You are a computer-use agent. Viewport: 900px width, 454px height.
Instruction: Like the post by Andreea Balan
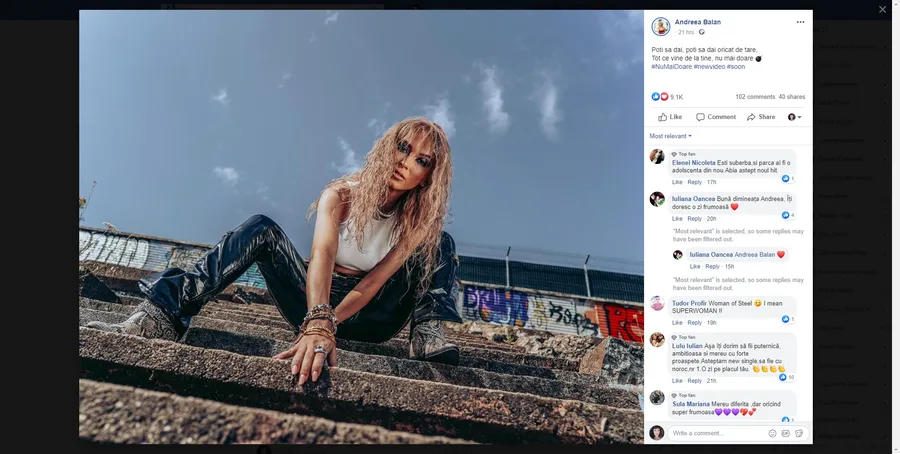click(x=670, y=117)
